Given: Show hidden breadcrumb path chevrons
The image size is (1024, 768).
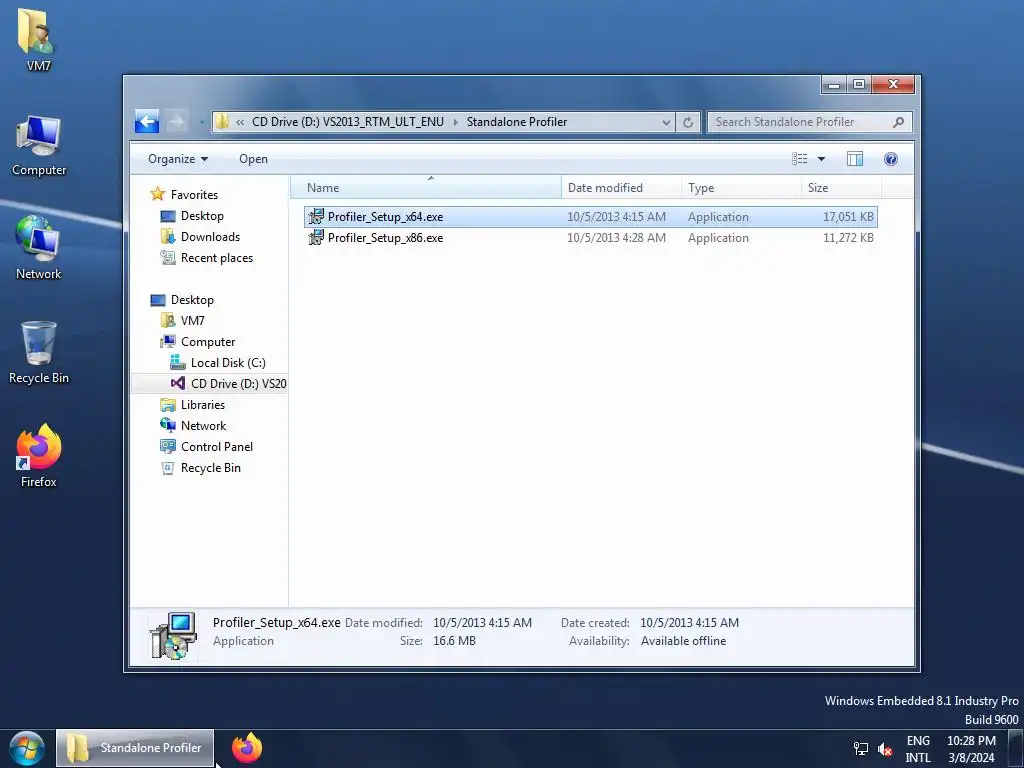Looking at the screenshot, I should coord(240,122).
